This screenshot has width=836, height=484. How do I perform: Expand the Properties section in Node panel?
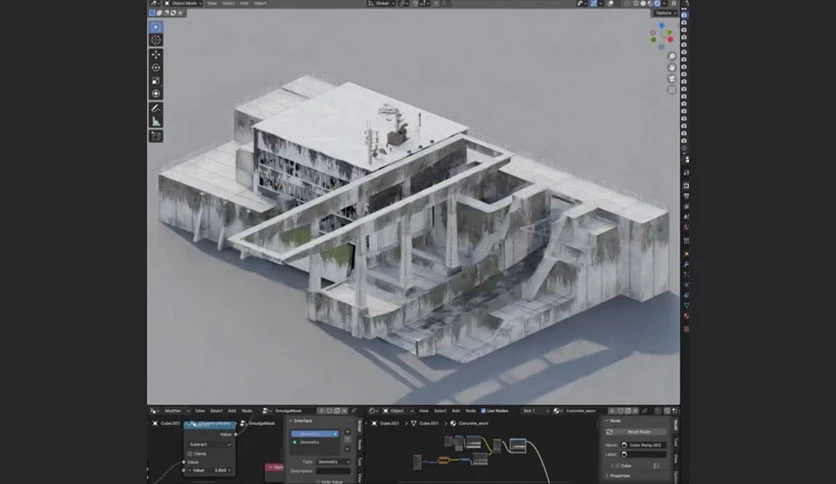tap(620, 476)
